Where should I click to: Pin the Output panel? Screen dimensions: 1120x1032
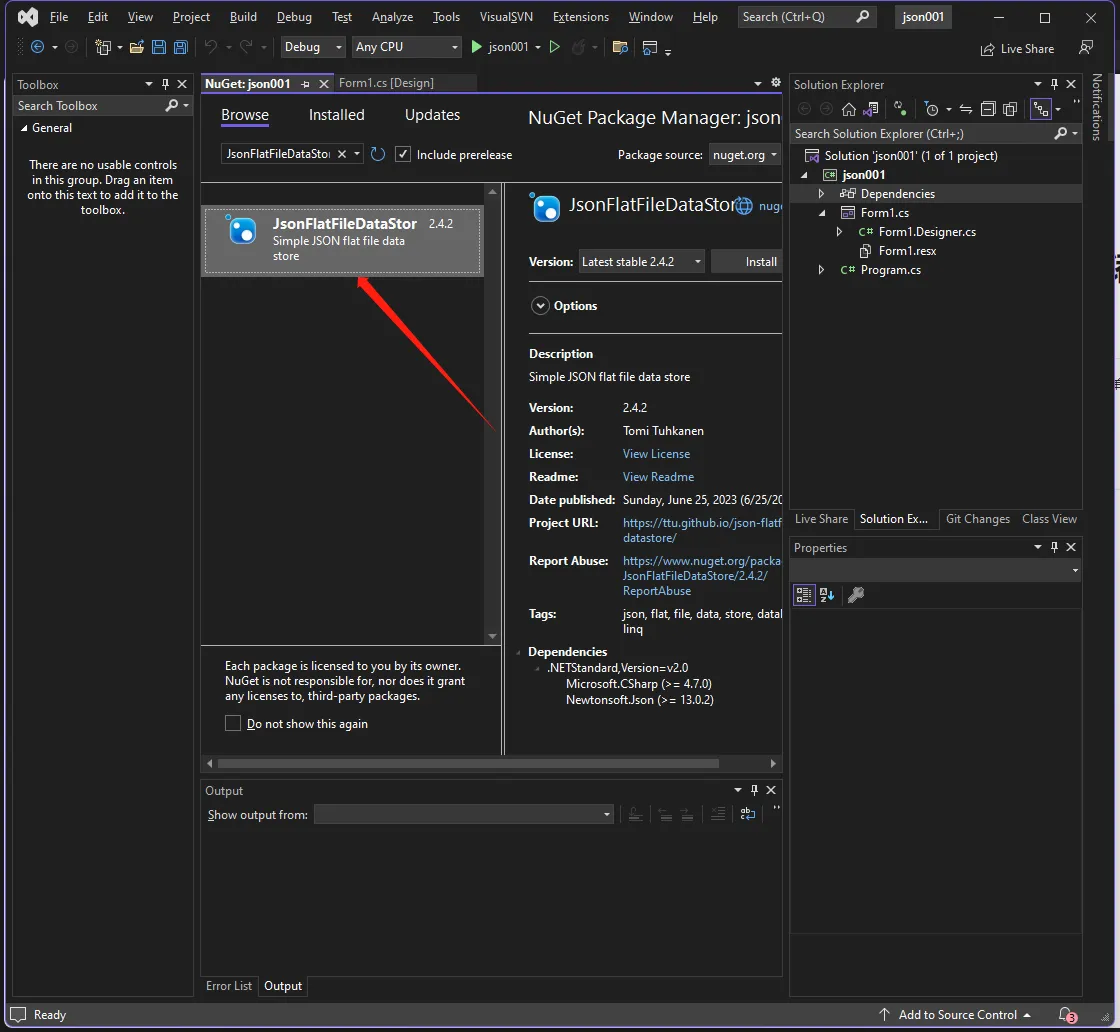pyautogui.click(x=754, y=790)
